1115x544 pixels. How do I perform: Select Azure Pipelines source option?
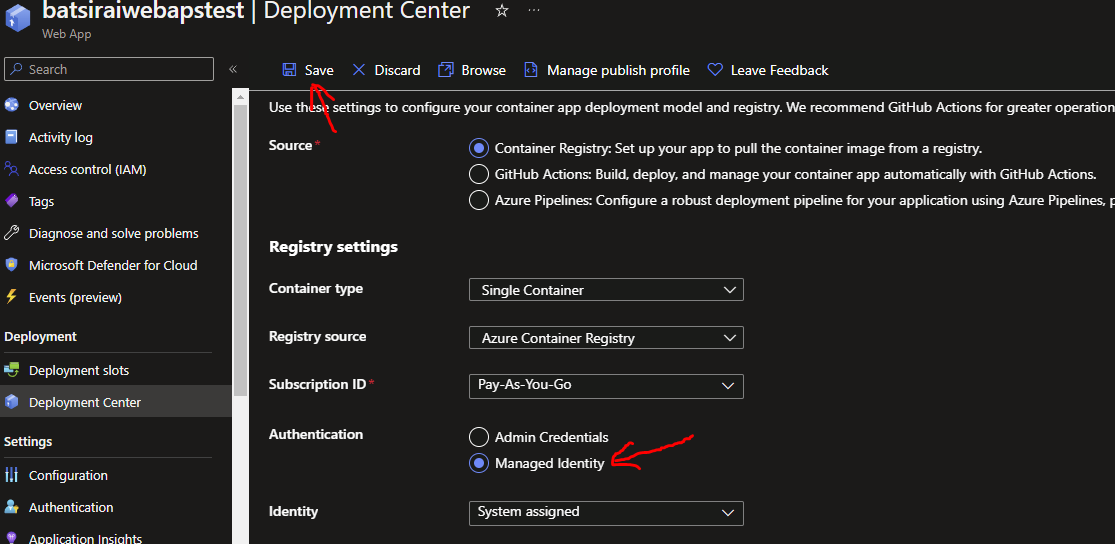pos(479,200)
